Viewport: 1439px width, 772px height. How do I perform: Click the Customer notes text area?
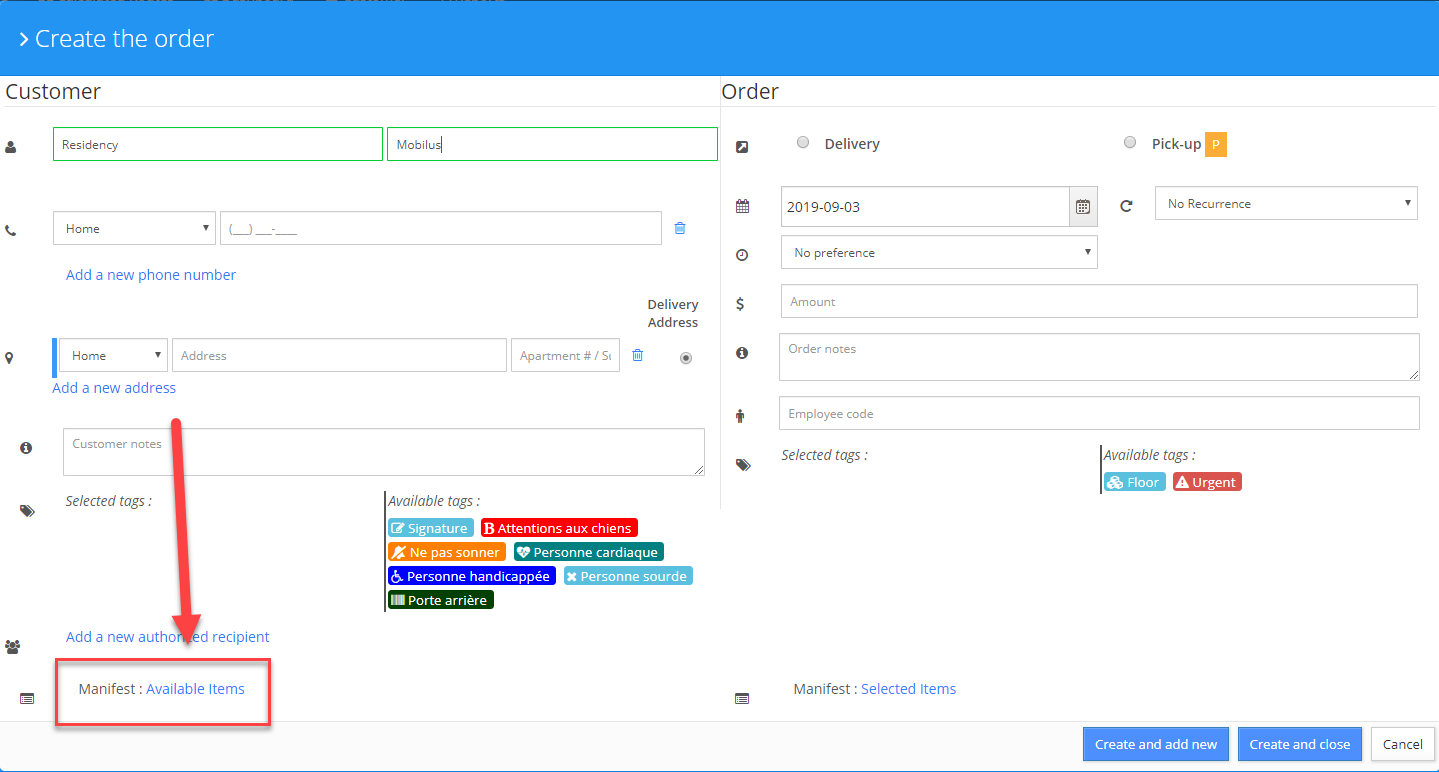click(x=384, y=452)
